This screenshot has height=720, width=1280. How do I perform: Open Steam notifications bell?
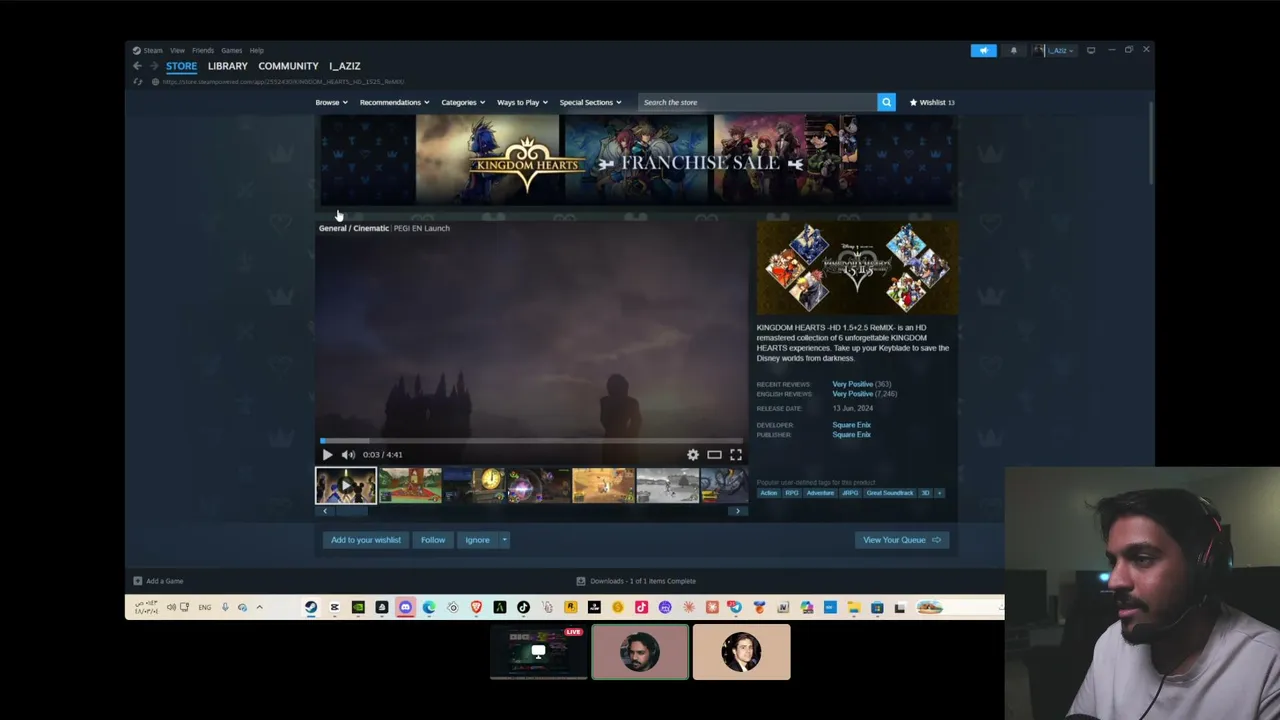coord(1013,50)
